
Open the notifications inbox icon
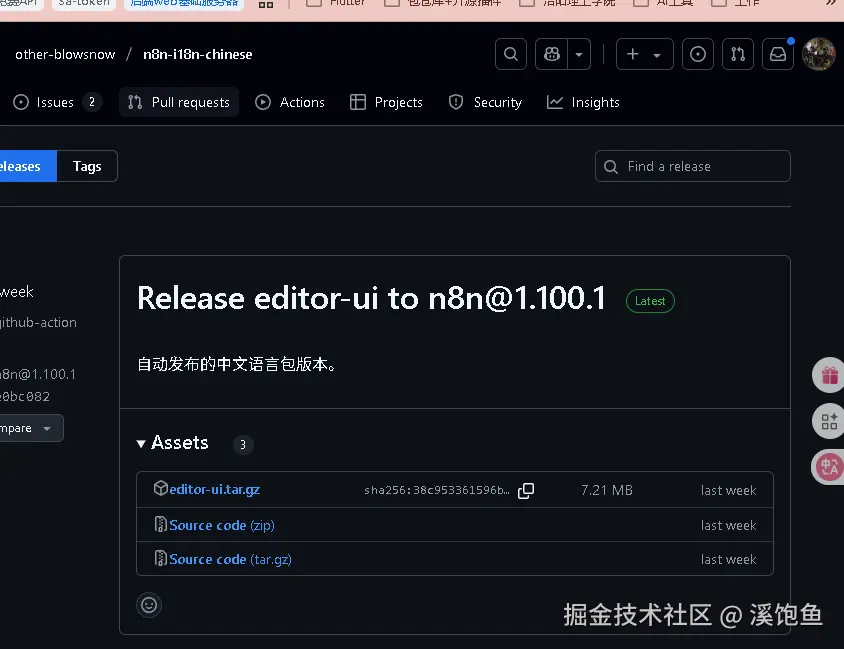pos(778,54)
